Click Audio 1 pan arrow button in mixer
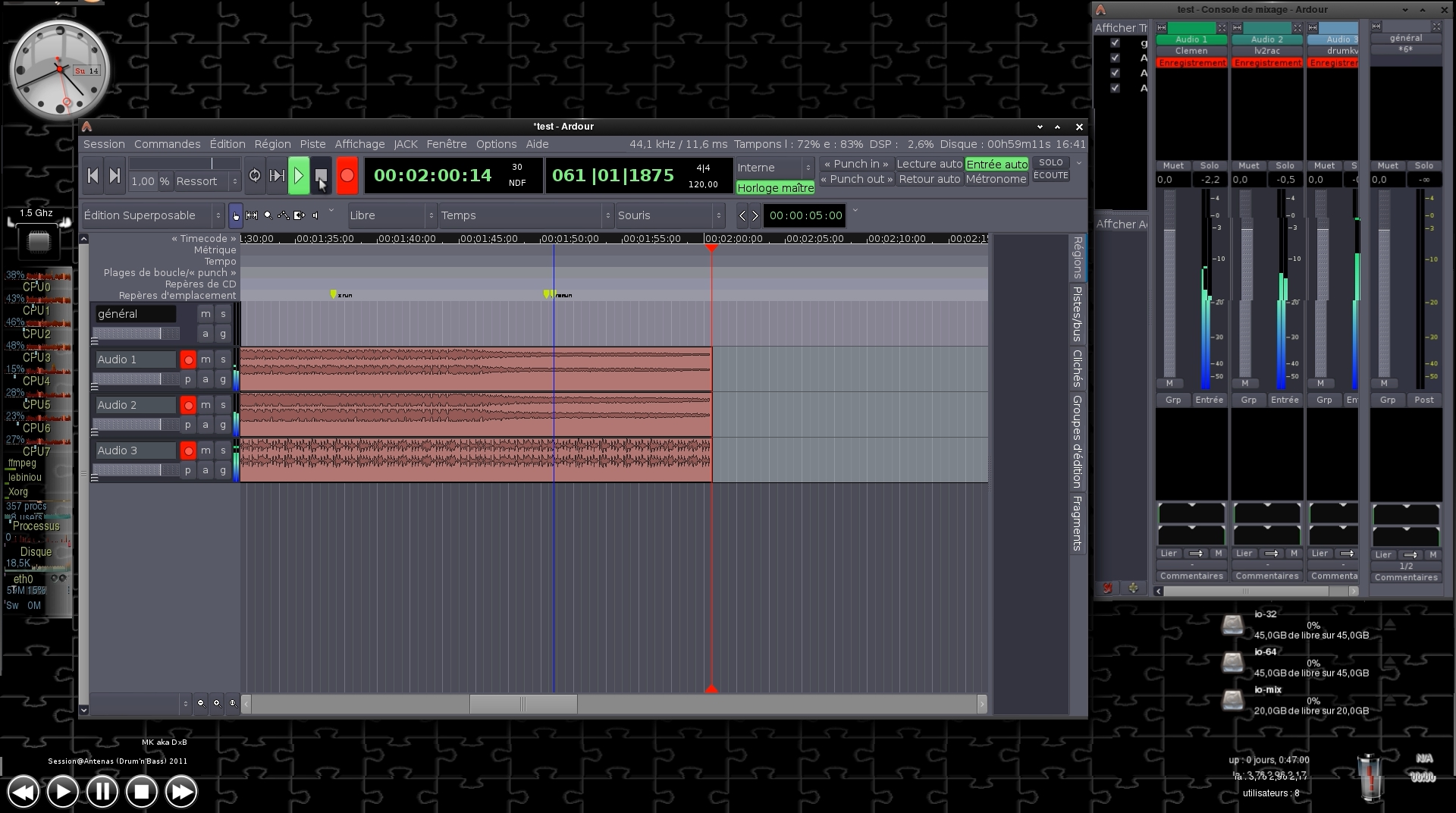Viewport: 1456px width, 813px height. (1195, 554)
